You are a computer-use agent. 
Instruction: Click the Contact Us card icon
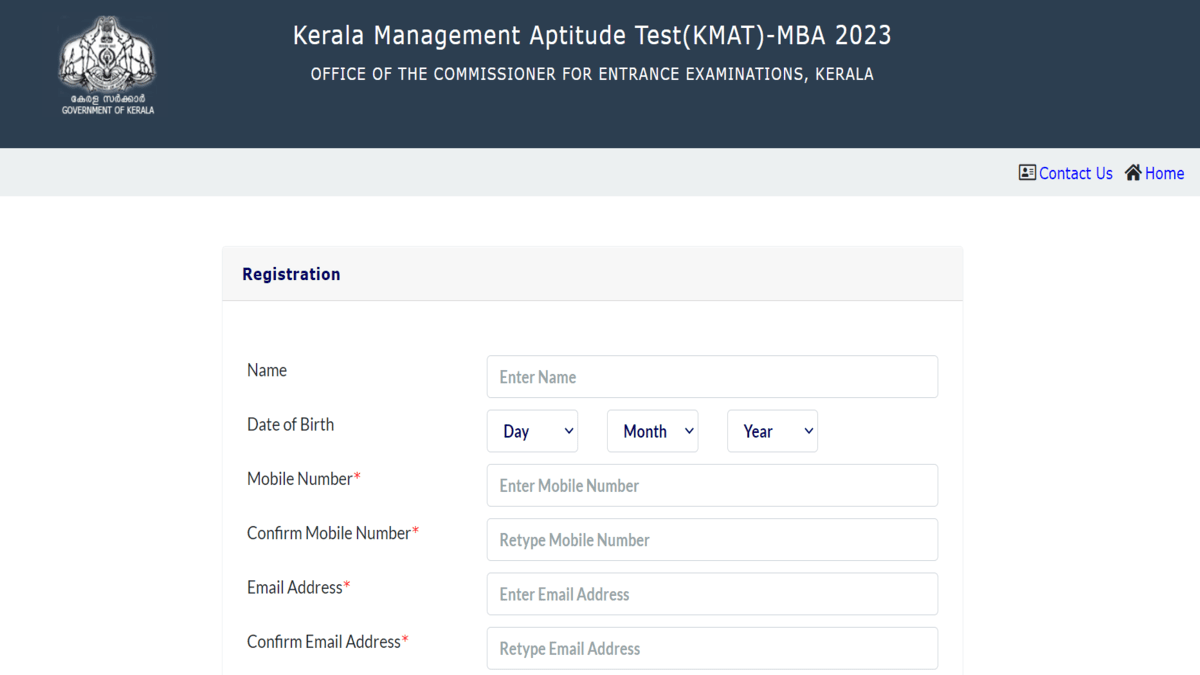1027,172
